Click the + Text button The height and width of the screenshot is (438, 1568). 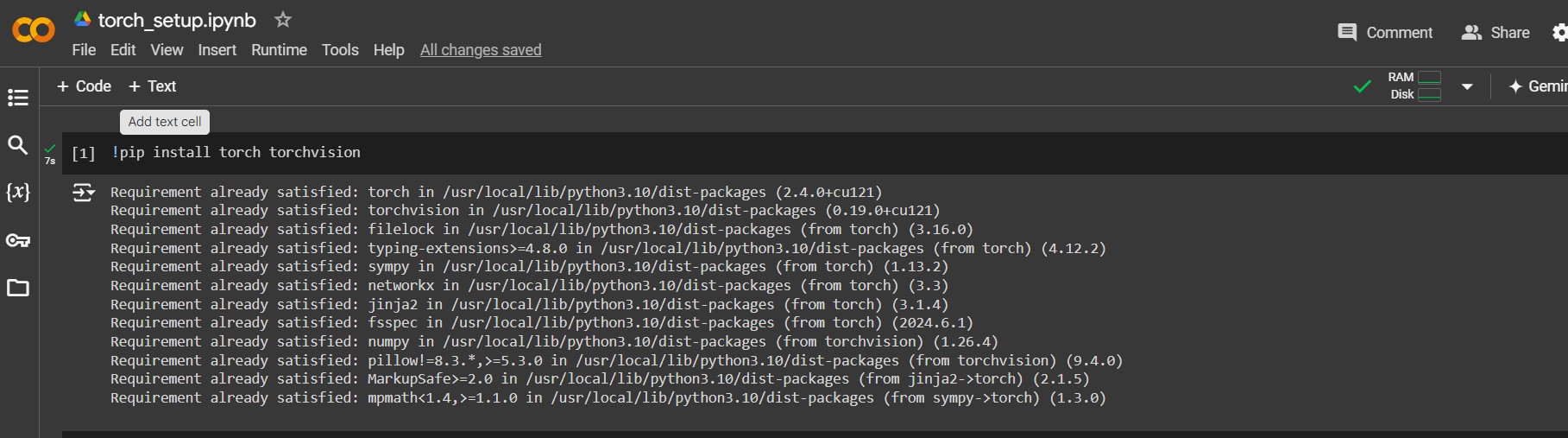[x=153, y=86]
